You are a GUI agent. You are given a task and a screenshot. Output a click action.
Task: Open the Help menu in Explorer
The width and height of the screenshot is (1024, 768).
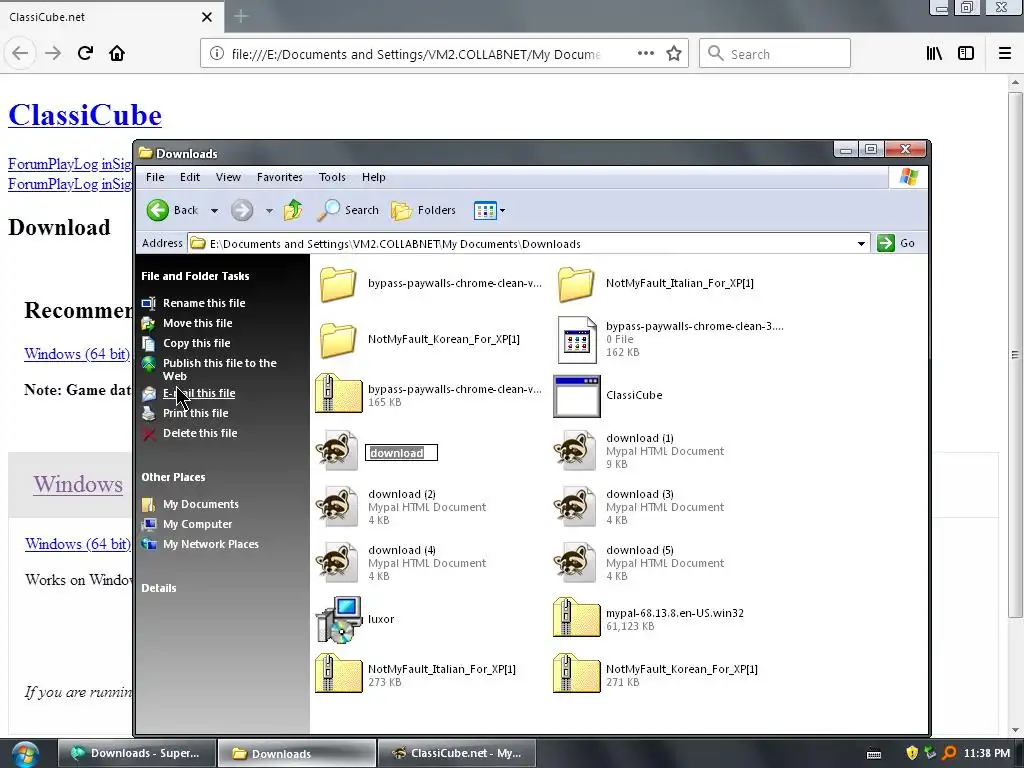(x=374, y=177)
